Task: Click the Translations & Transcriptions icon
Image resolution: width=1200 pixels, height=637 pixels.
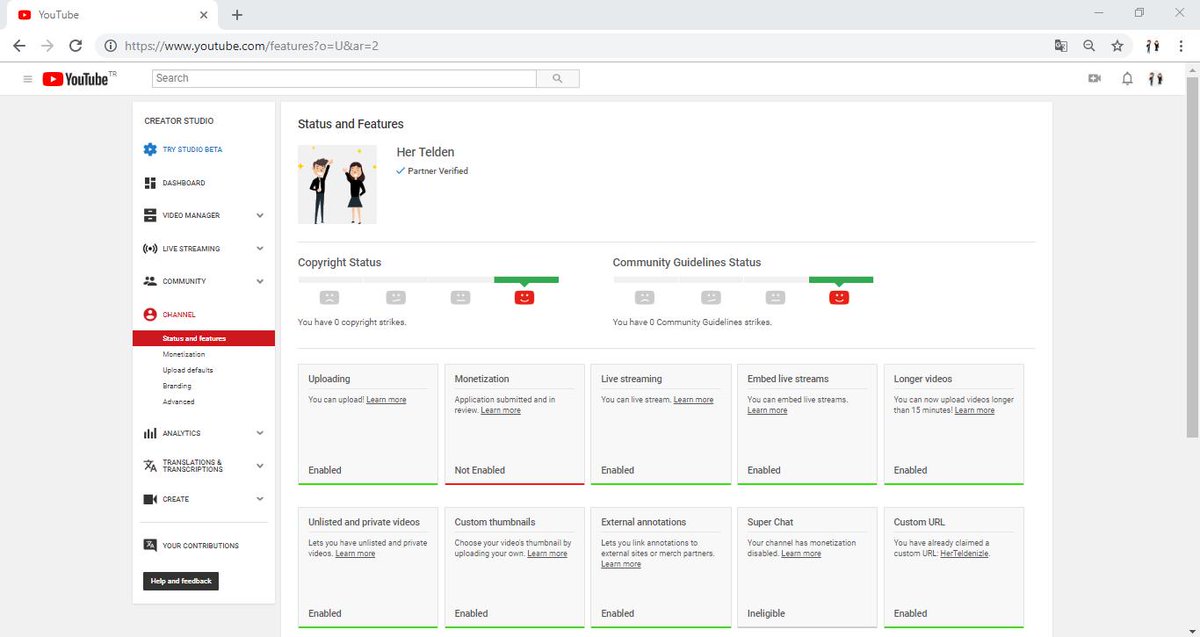Action: click(150, 466)
